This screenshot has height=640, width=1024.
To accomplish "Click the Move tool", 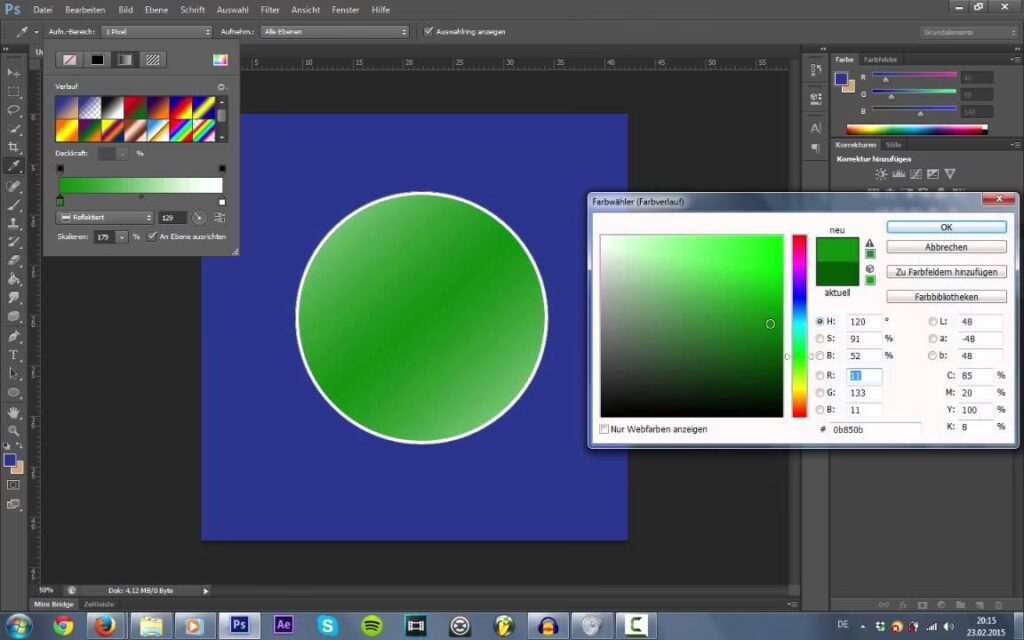I will tap(14, 73).
